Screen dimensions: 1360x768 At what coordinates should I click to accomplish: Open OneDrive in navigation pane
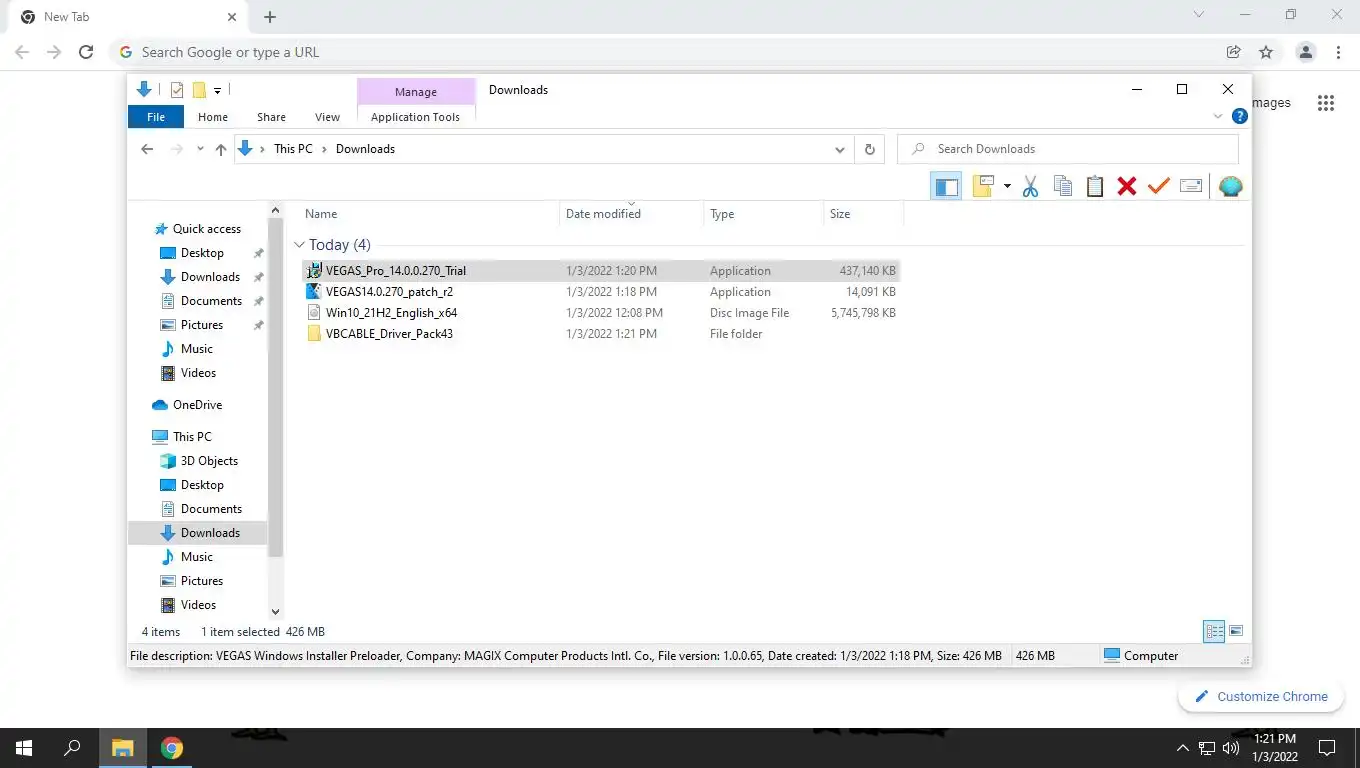coord(197,405)
